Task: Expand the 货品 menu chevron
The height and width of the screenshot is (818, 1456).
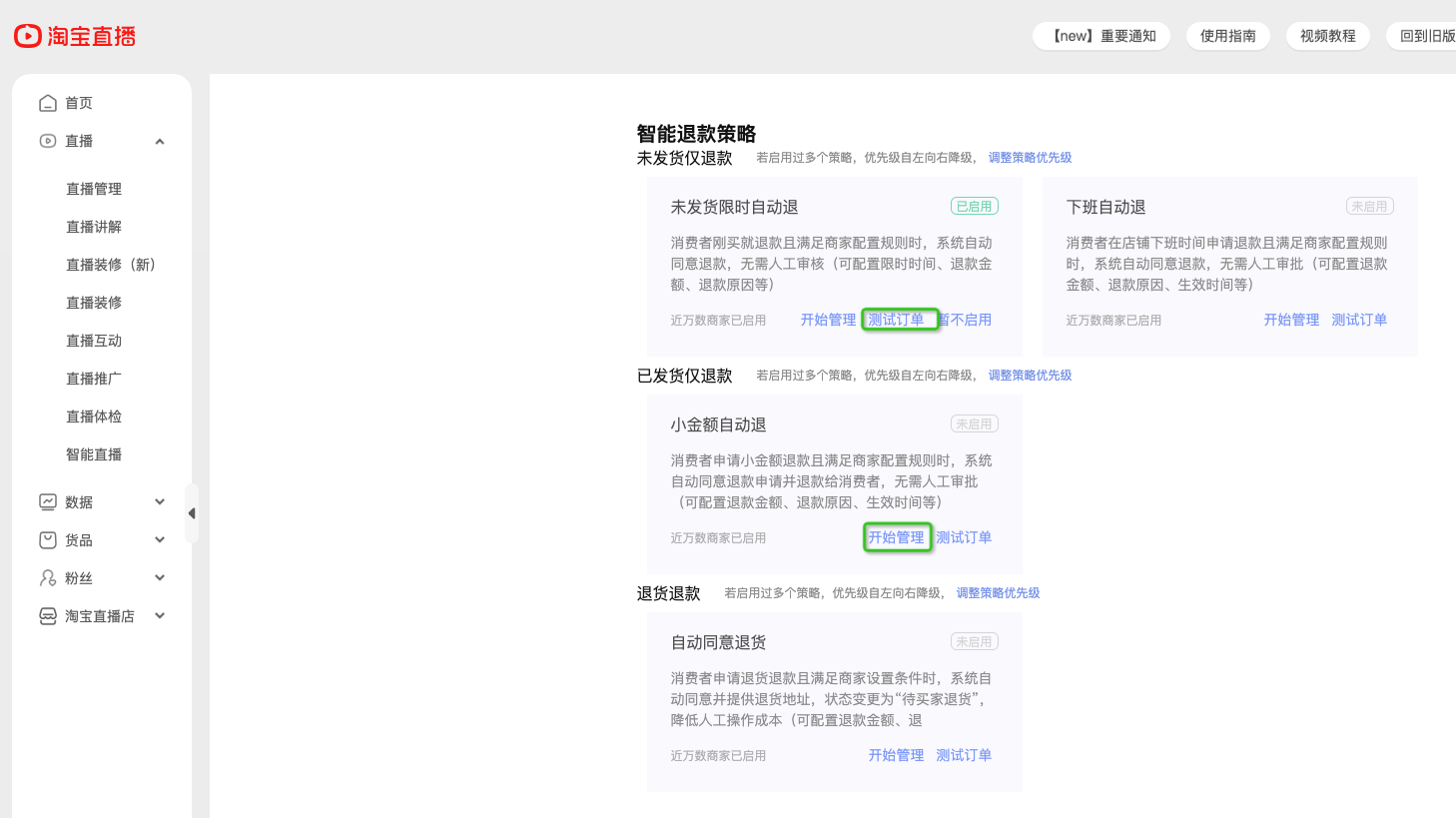Action: coord(160,540)
